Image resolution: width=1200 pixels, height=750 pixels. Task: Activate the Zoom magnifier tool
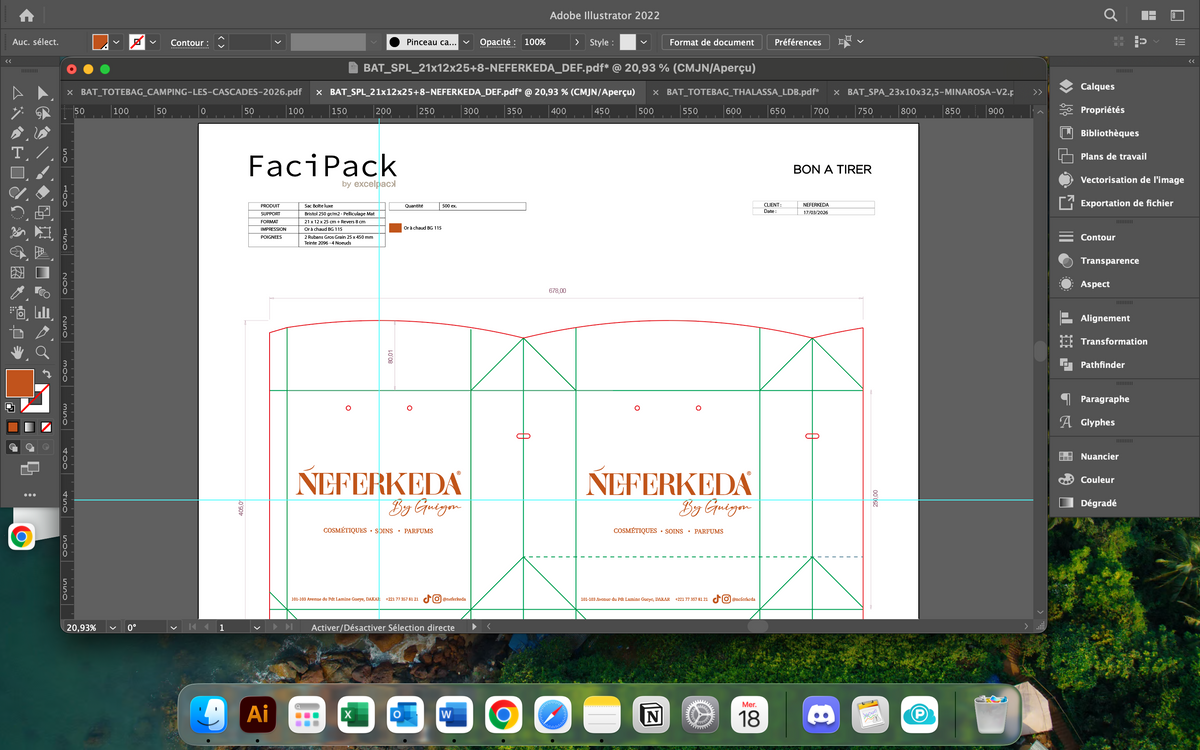[43, 352]
